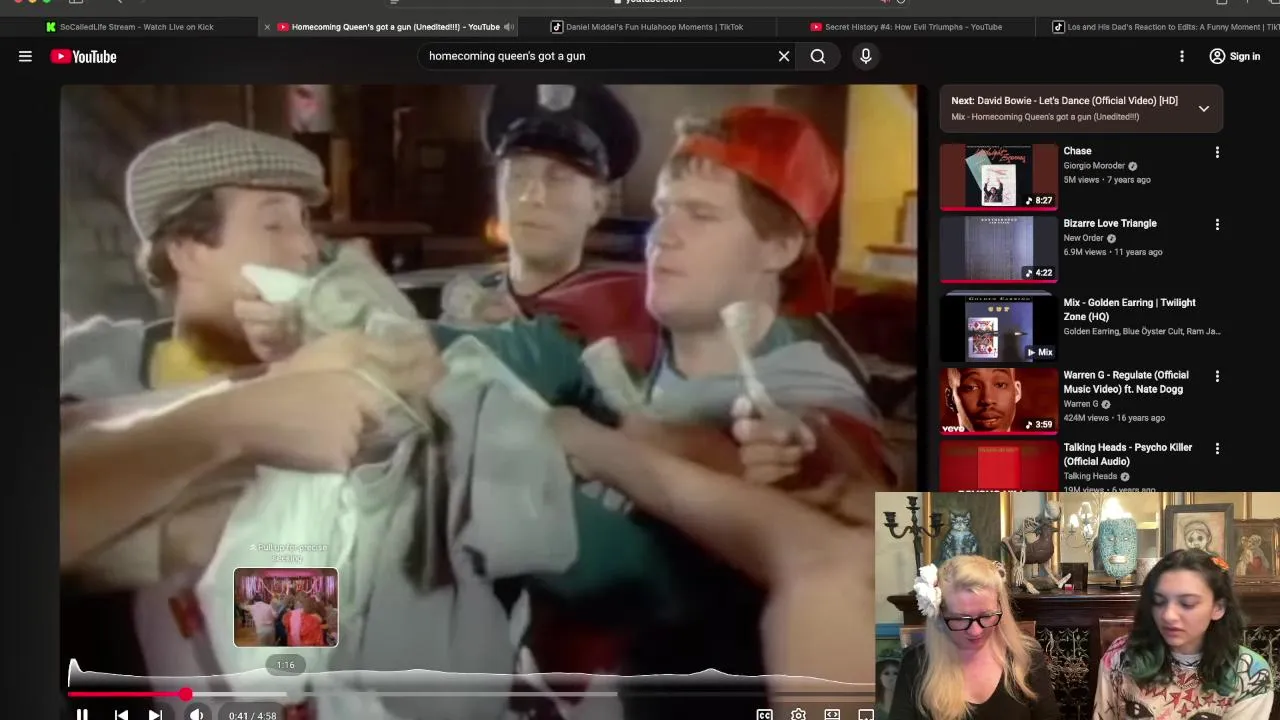Switch to theater mode view
Image resolution: width=1280 pixels, height=720 pixels.
click(x=866, y=714)
